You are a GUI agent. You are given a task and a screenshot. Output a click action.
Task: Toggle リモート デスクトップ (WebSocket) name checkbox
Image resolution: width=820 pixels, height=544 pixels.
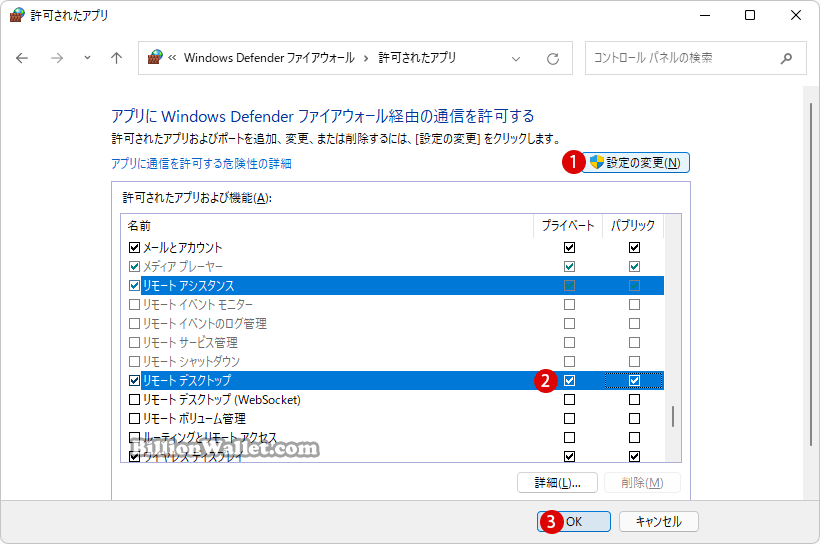tap(134, 400)
